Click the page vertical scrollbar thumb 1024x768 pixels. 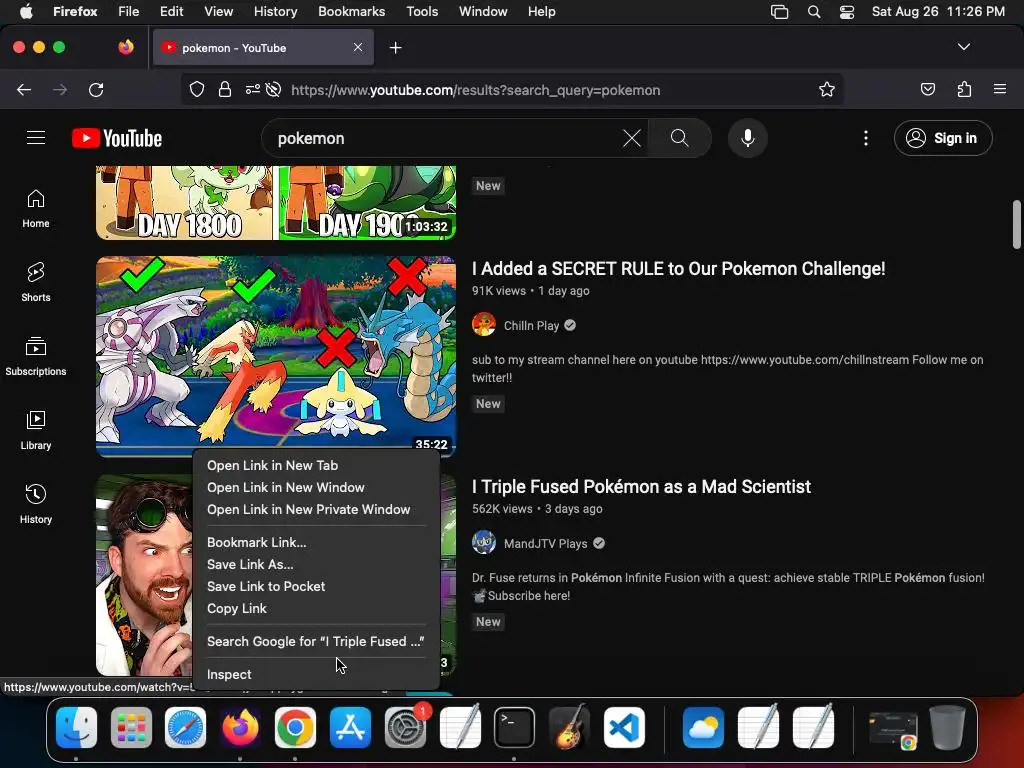[x=1016, y=225]
